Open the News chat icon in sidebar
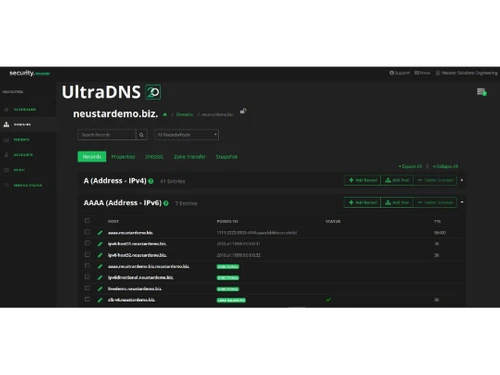The width and height of the screenshot is (500, 375). point(6,170)
